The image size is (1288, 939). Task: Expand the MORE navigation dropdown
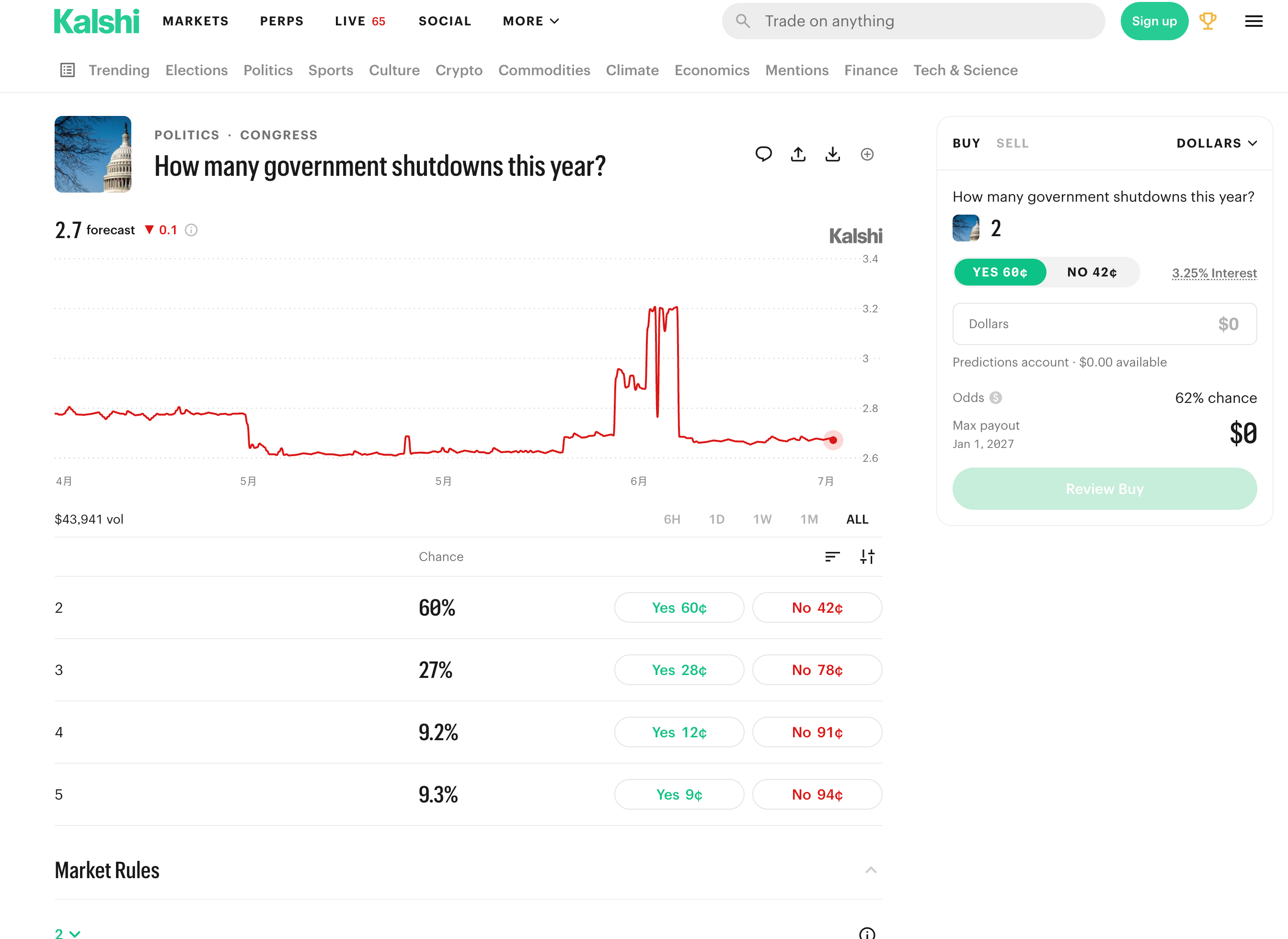tap(531, 21)
